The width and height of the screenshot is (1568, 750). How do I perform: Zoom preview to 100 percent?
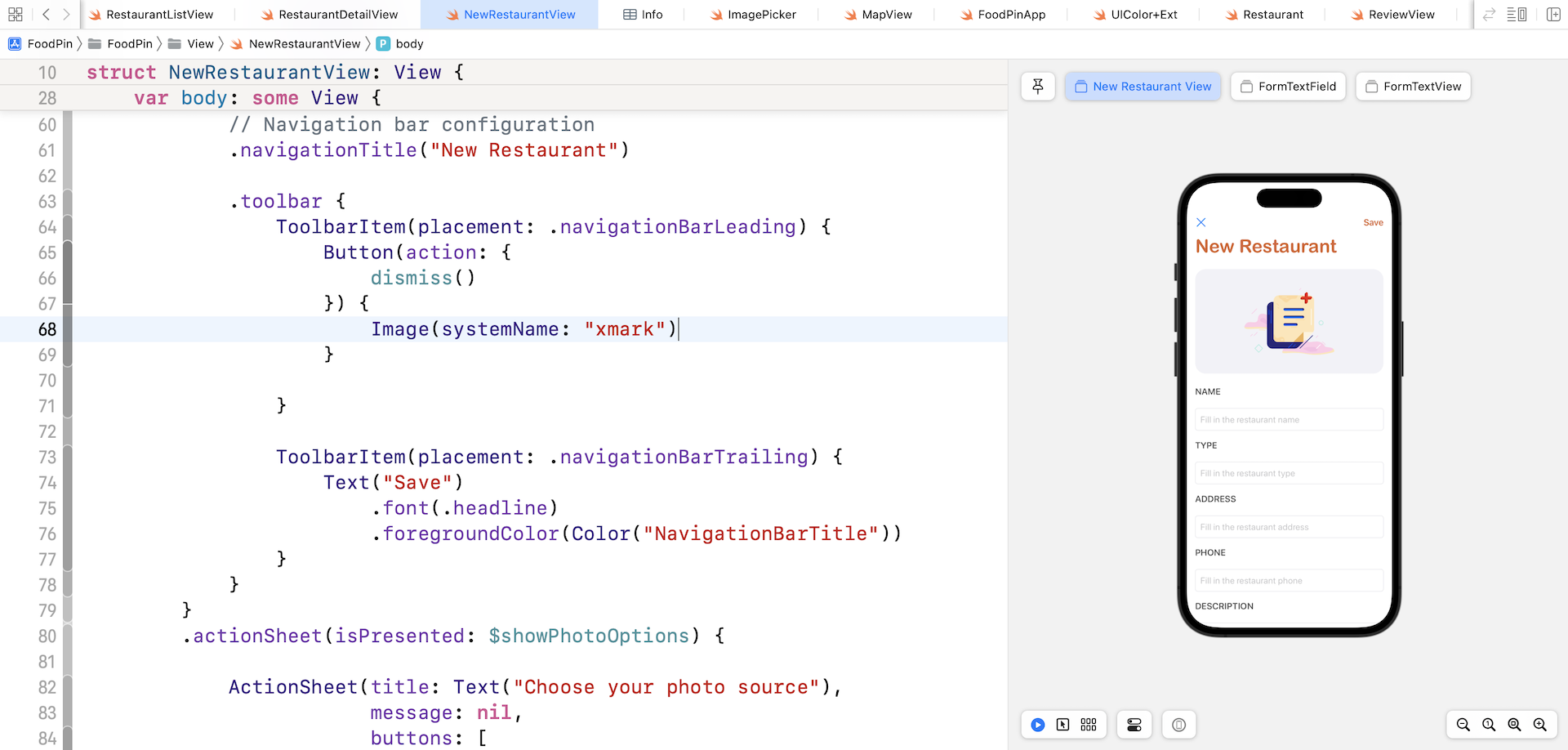(x=1489, y=725)
